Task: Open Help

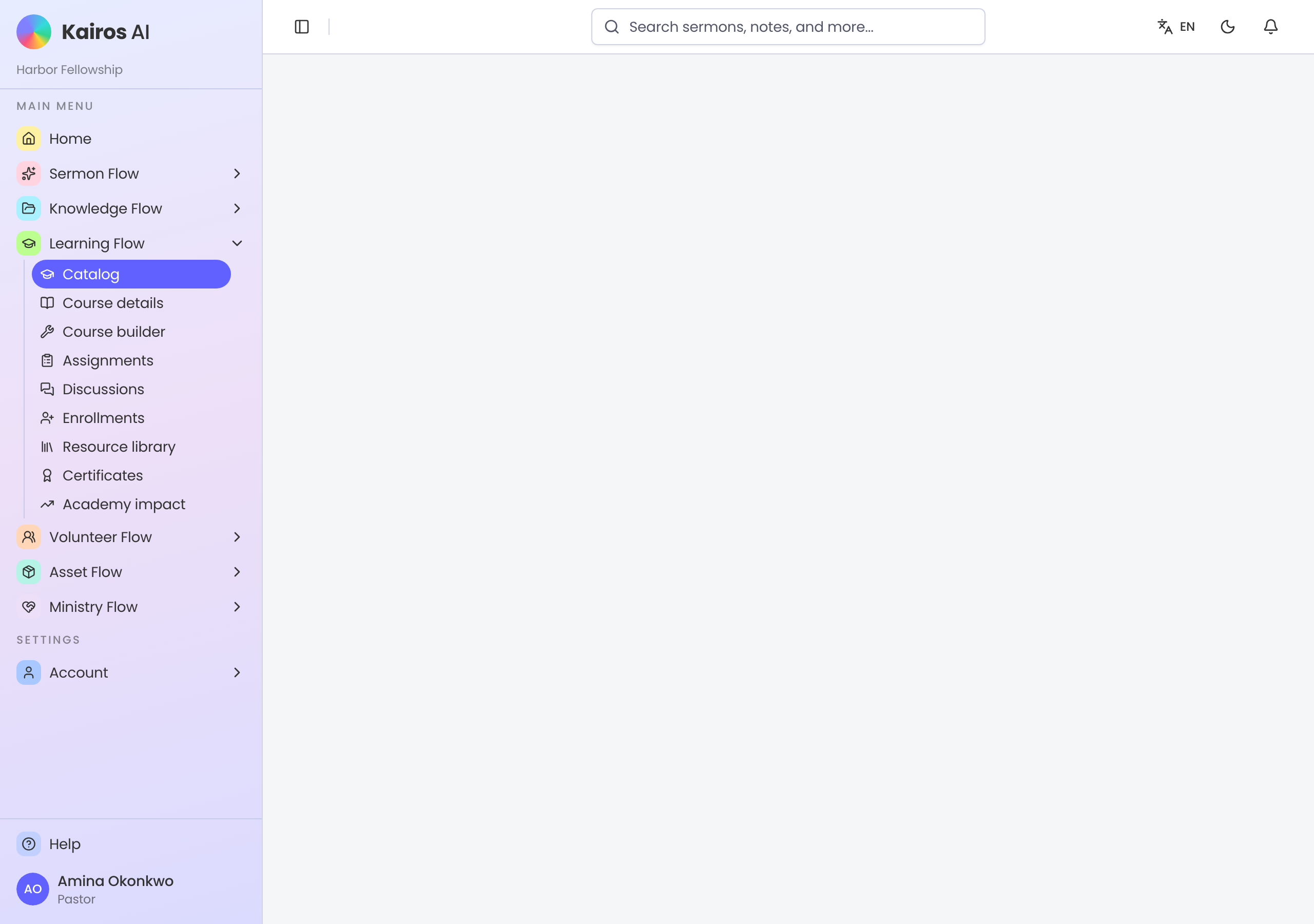Action: pos(131,844)
